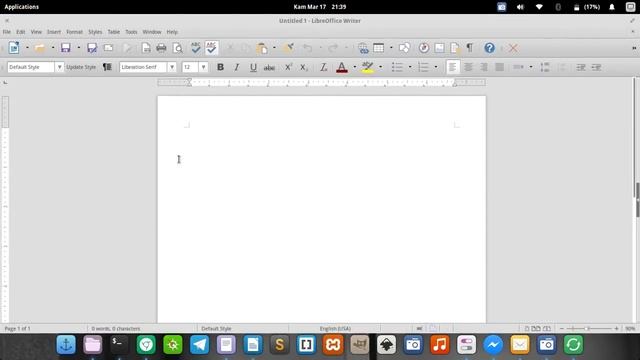Open the Applications menu in top panel
The width and height of the screenshot is (640, 360).
pyautogui.click(x=22, y=7)
